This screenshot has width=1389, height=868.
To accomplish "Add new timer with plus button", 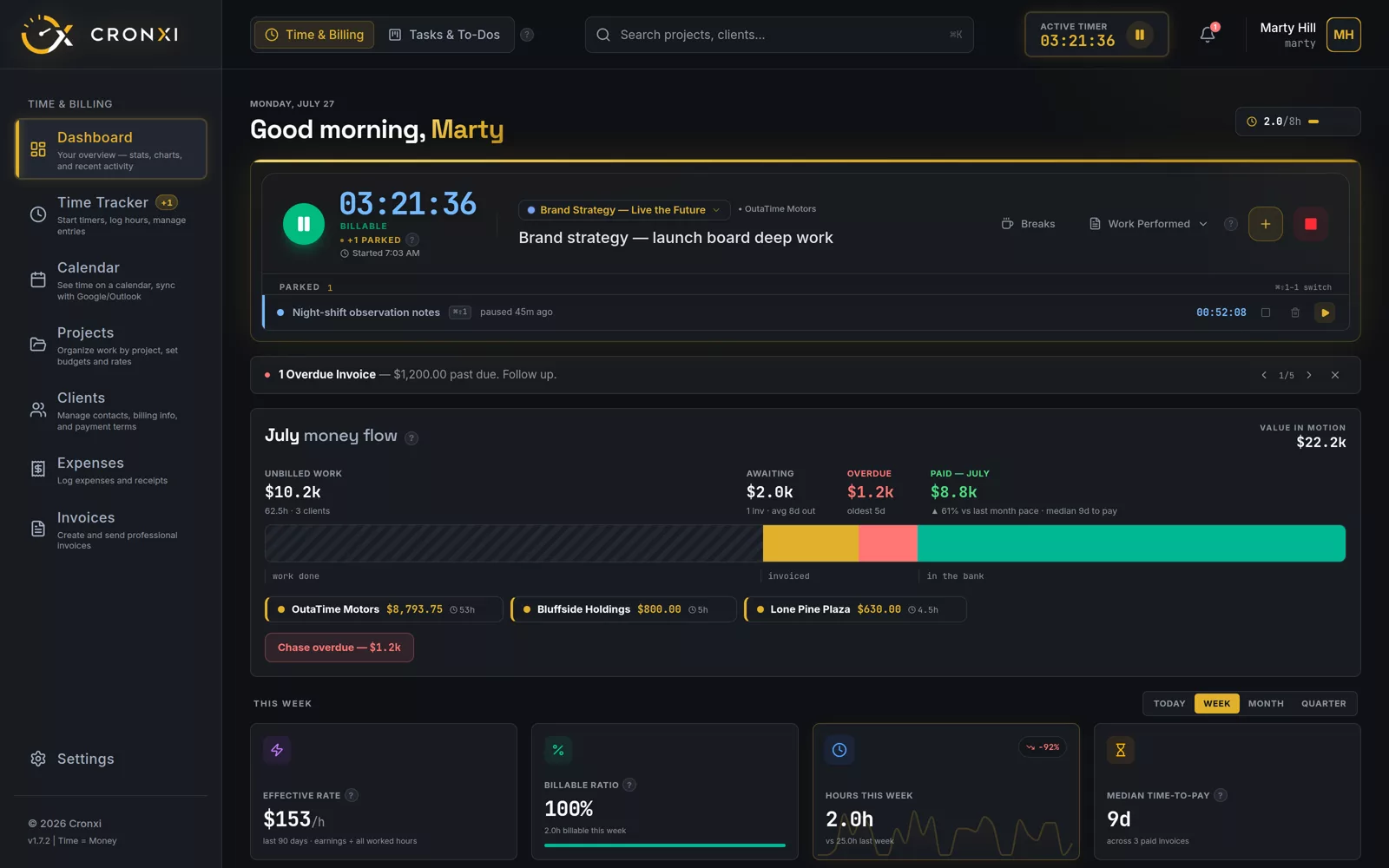I will [1266, 224].
